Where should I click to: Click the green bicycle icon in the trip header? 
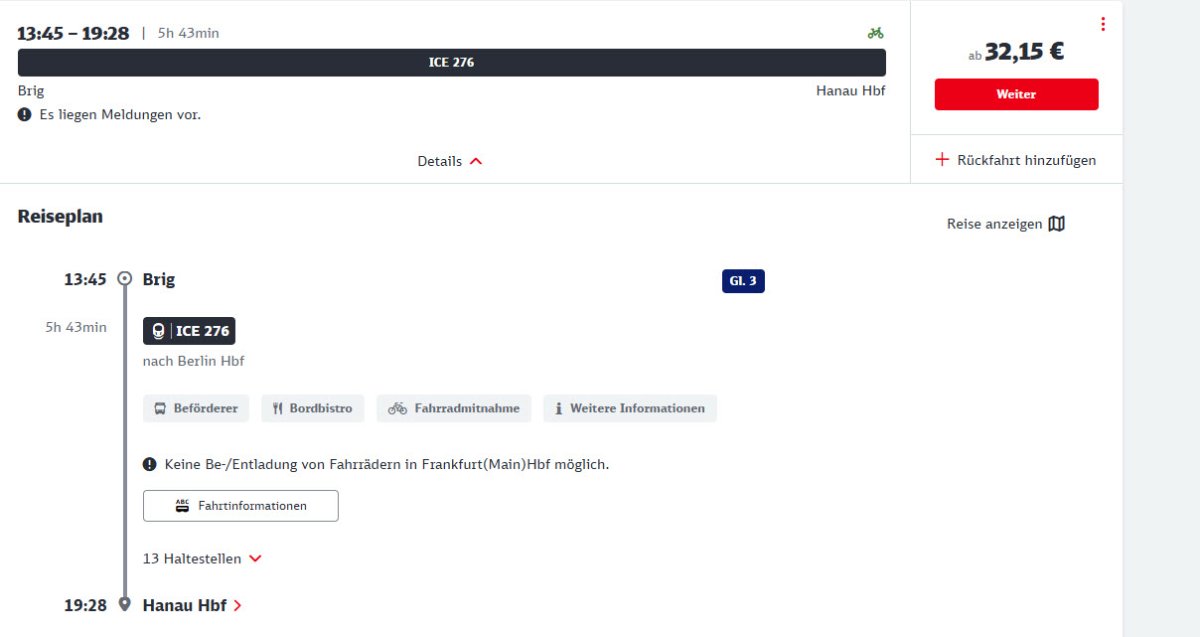tap(875, 33)
